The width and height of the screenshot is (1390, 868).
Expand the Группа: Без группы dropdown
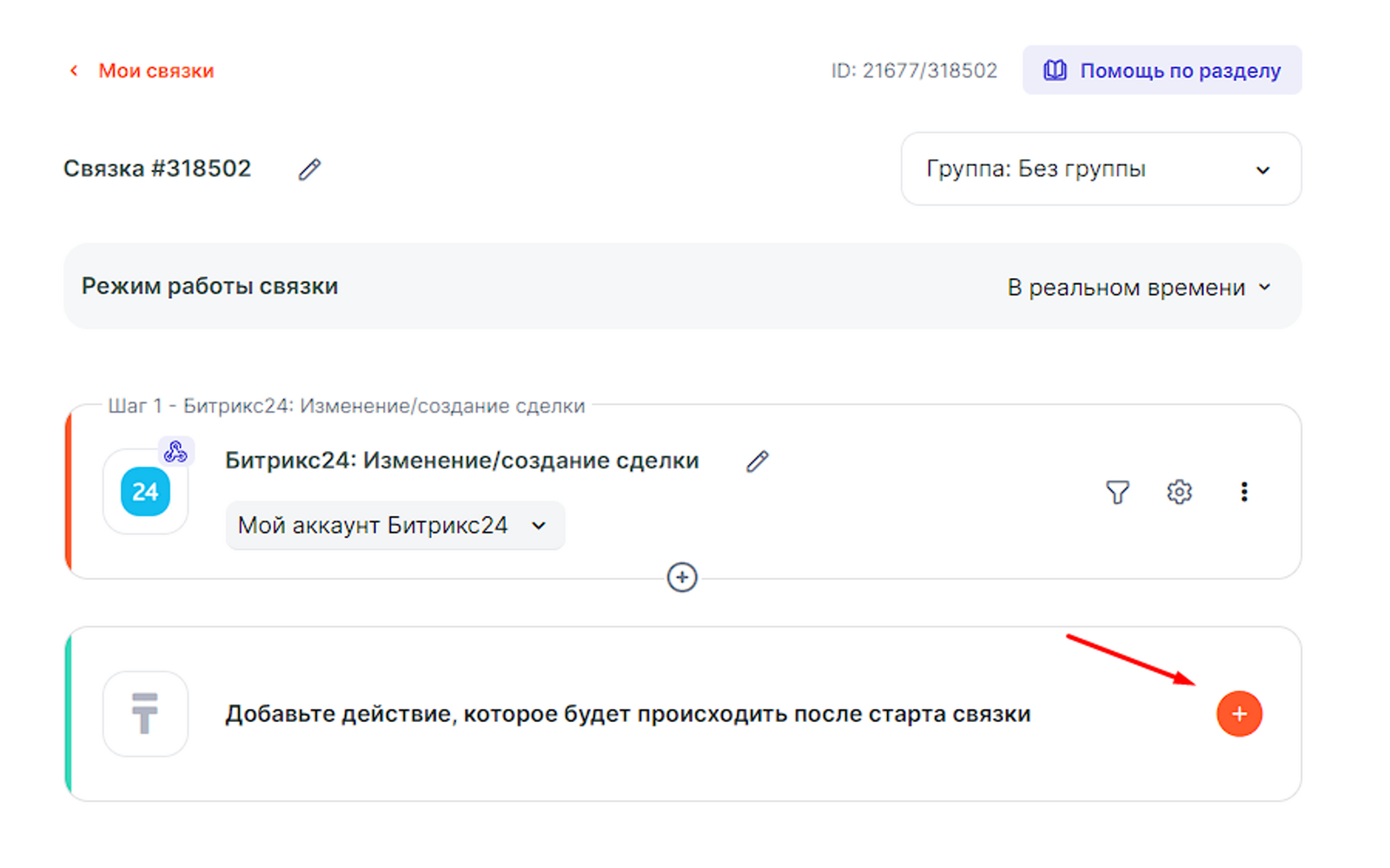[1101, 169]
